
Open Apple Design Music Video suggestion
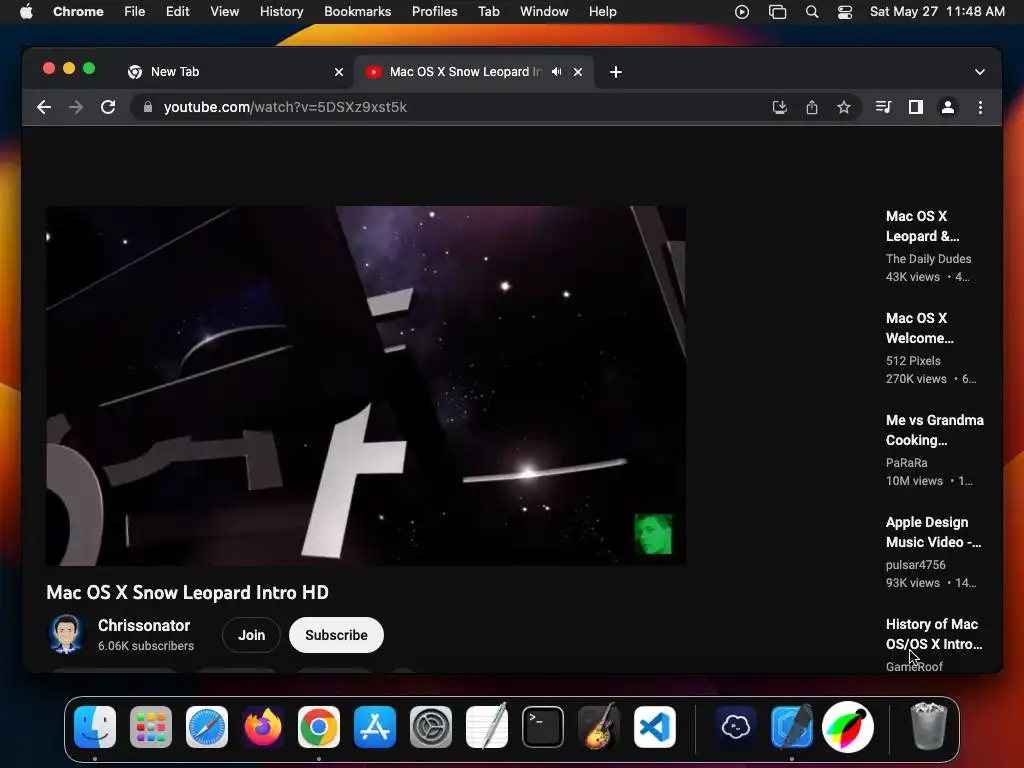pos(933,532)
